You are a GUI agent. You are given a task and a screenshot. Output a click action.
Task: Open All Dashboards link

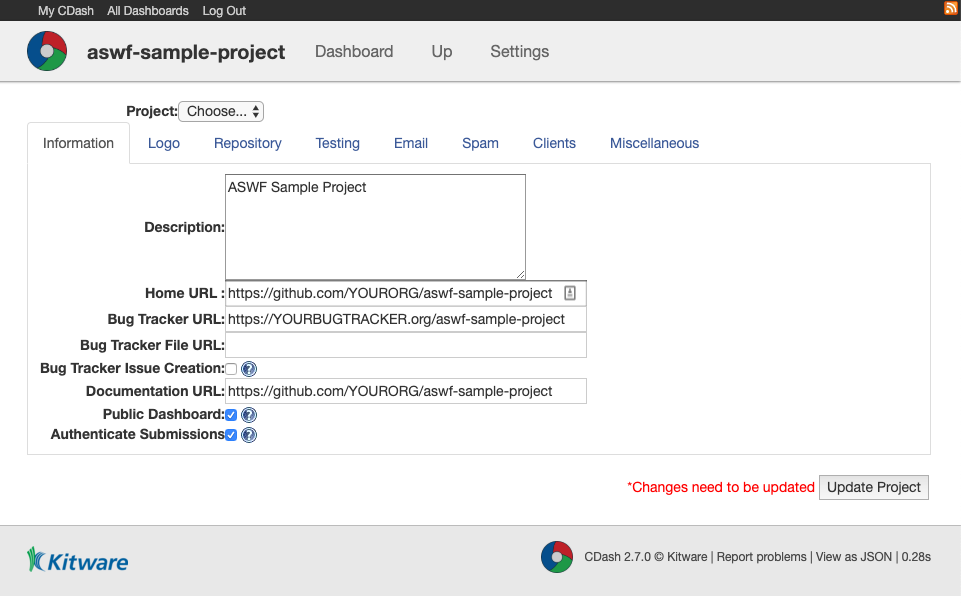pos(148,11)
